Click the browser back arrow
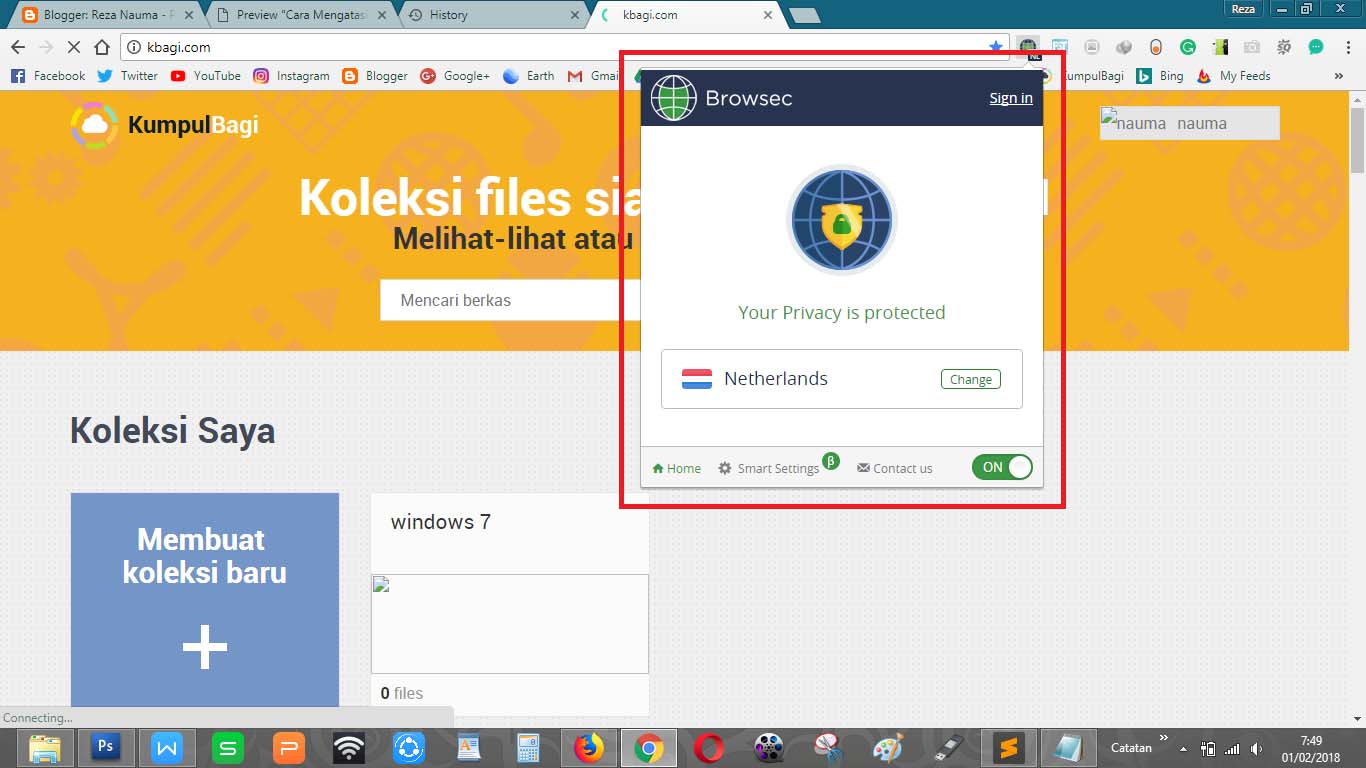1366x768 pixels. tap(17, 47)
